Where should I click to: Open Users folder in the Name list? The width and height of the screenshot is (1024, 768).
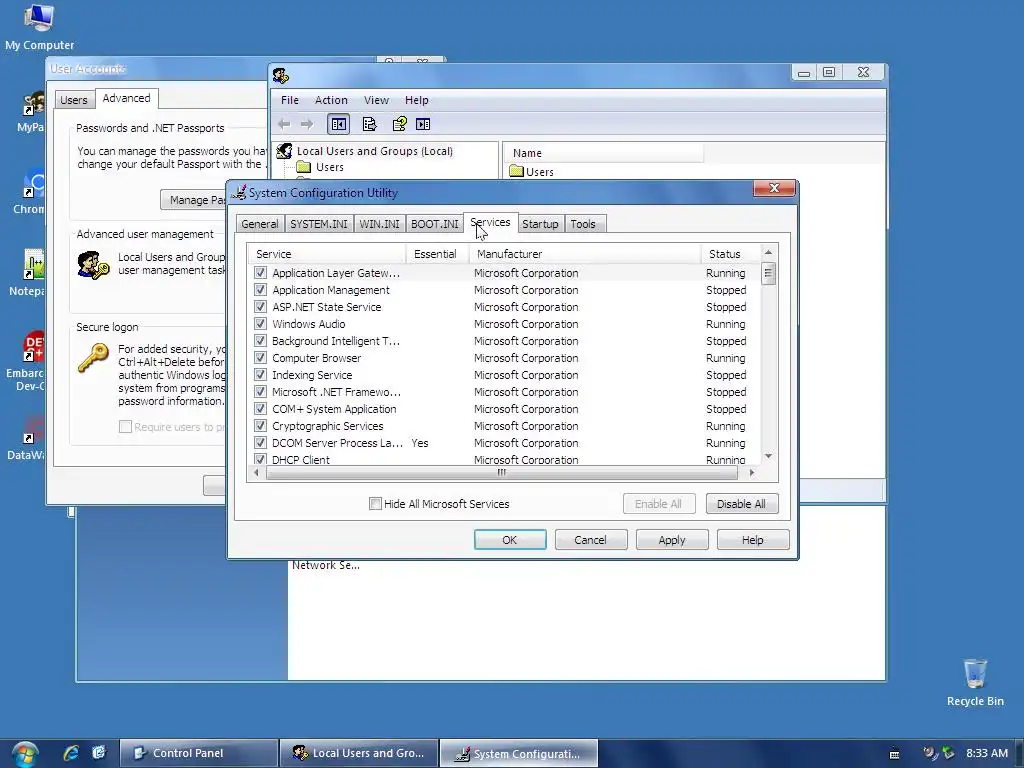(x=532, y=172)
